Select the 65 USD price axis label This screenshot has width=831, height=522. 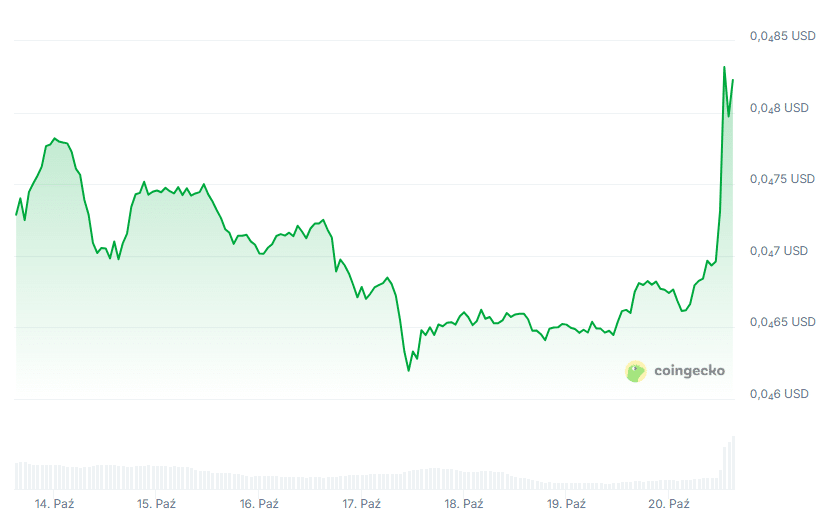[782, 322]
